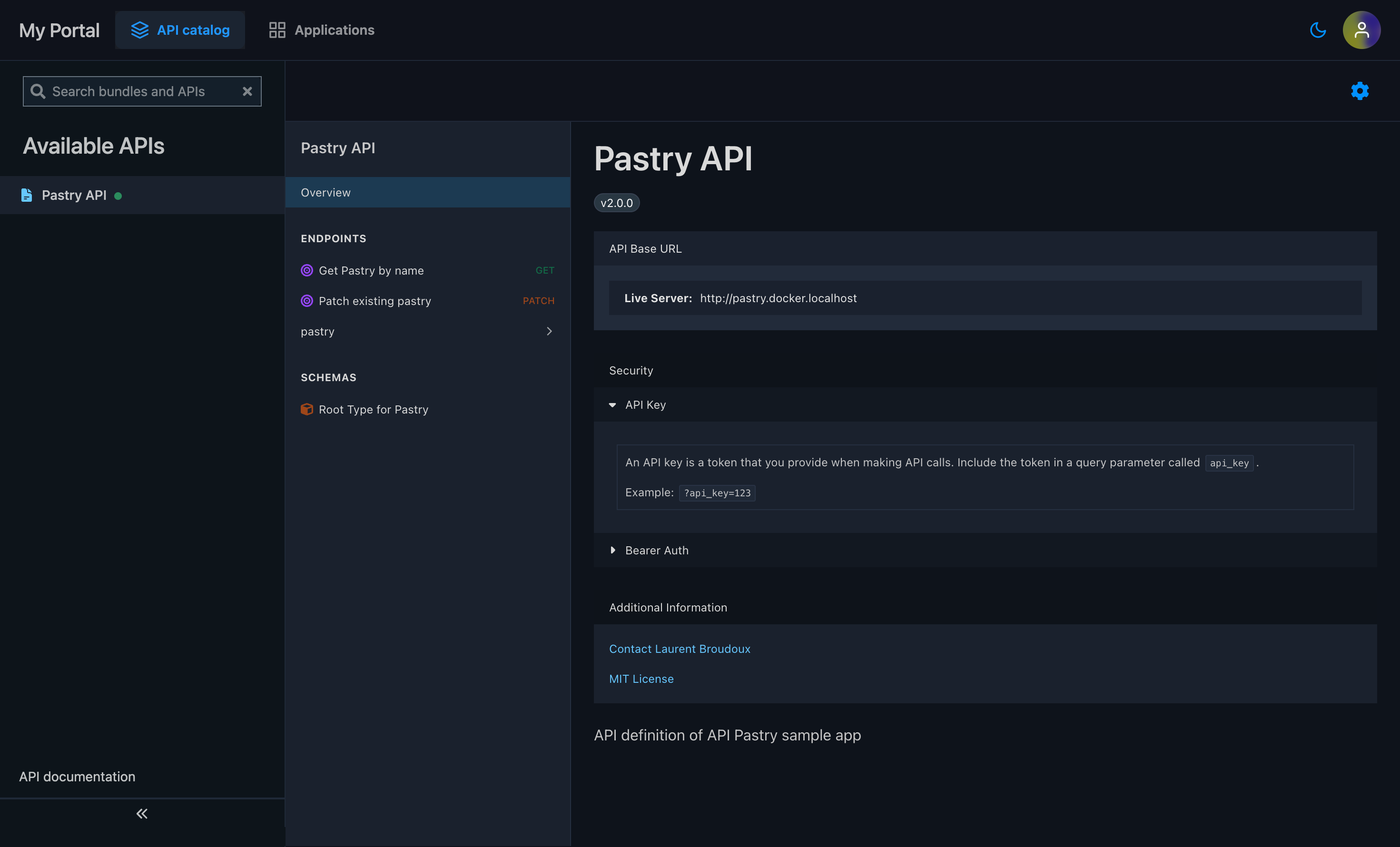Click the Pastry API document icon
This screenshot has height=847, width=1400.
click(x=27, y=196)
